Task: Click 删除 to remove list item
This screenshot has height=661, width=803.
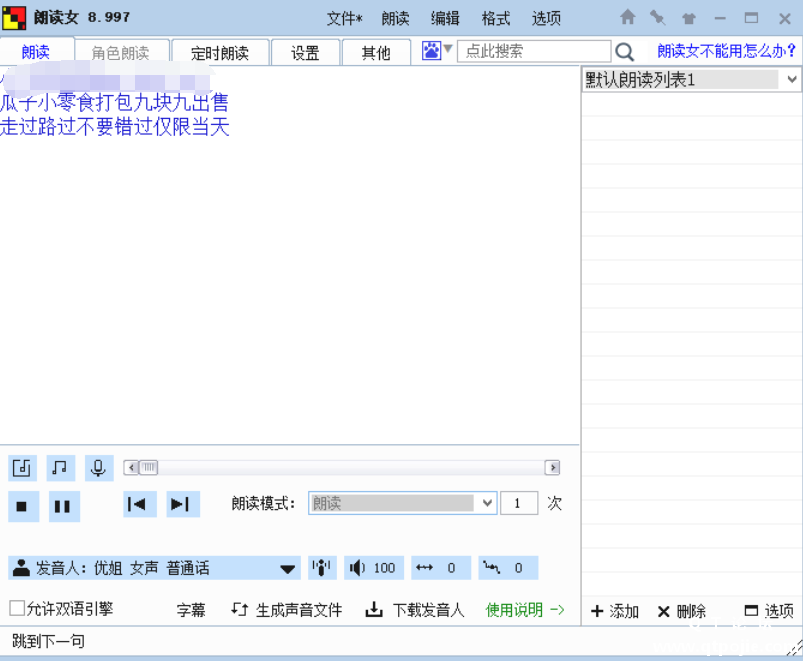Action: coord(682,611)
